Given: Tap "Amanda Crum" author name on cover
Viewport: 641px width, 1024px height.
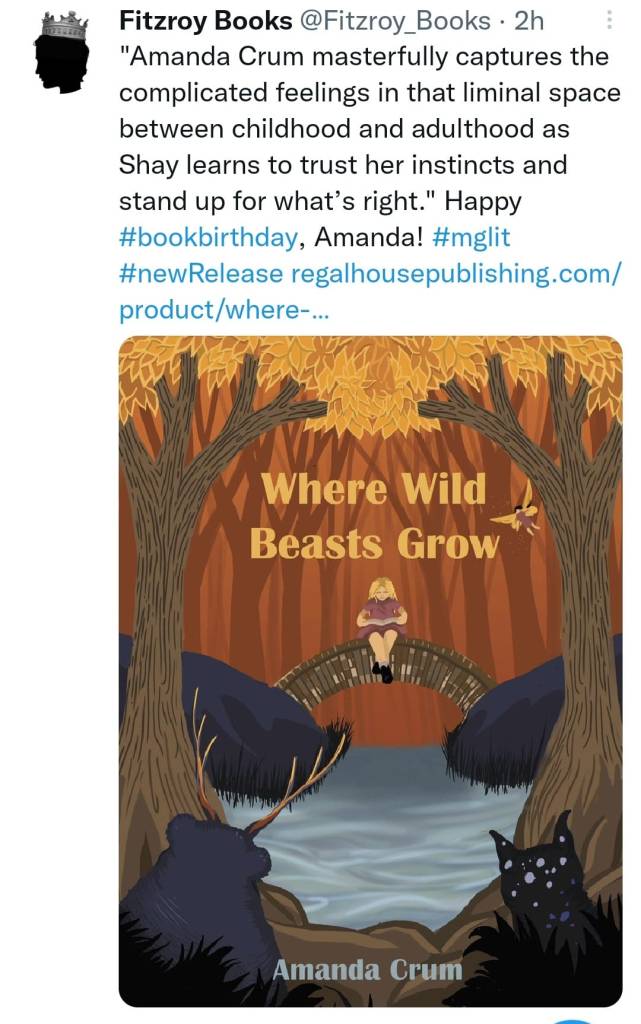Looking at the screenshot, I should click(369, 970).
